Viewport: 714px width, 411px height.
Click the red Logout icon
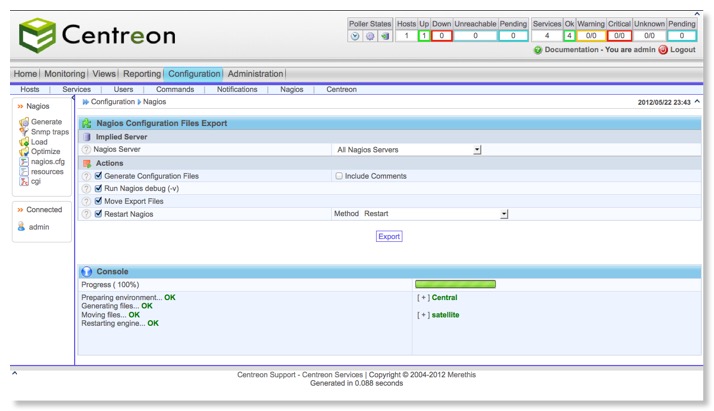point(663,50)
